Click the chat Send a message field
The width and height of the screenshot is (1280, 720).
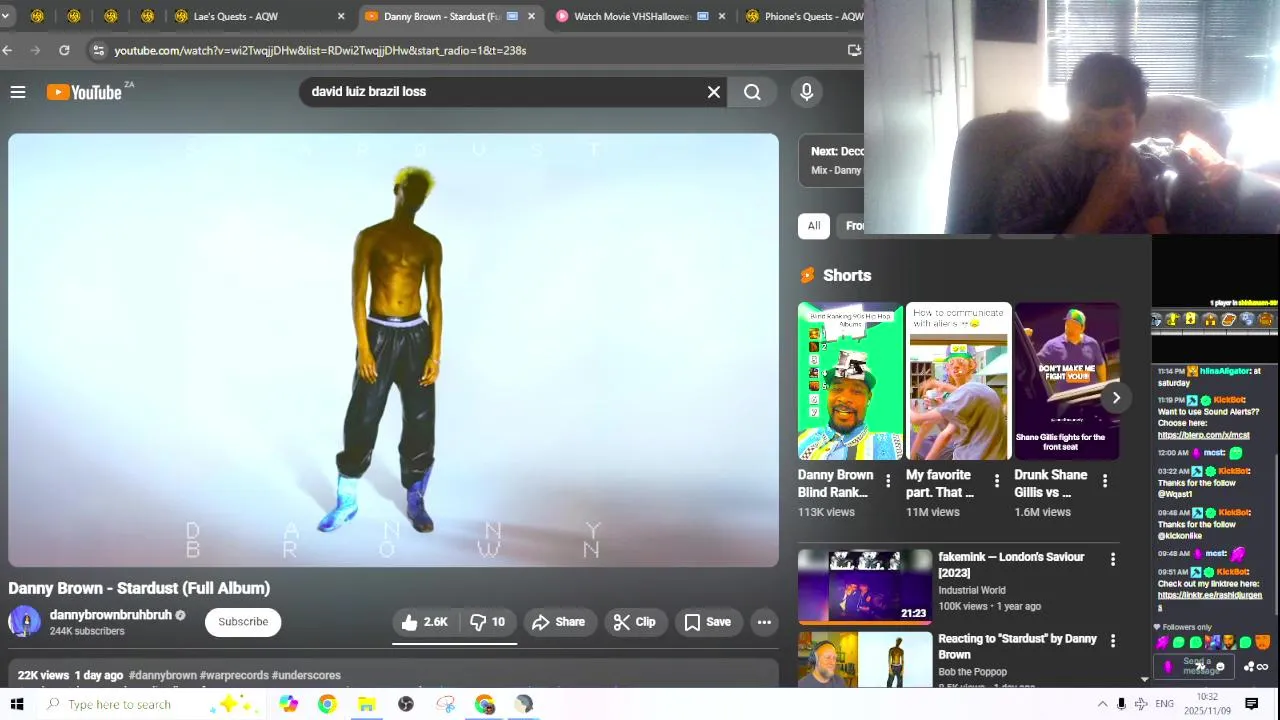[1196, 666]
